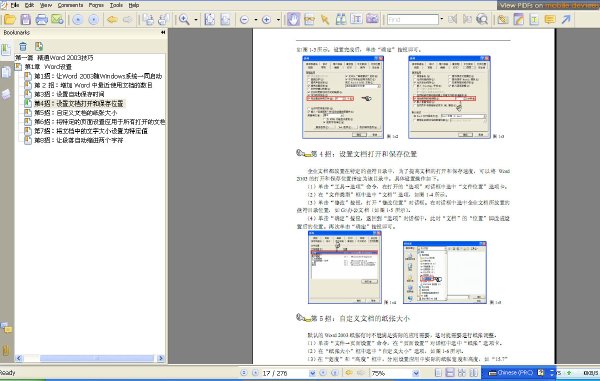600x381 pixels.
Task: Add a new bookmark using the bookmark-page icon
Action: (x=39, y=47)
